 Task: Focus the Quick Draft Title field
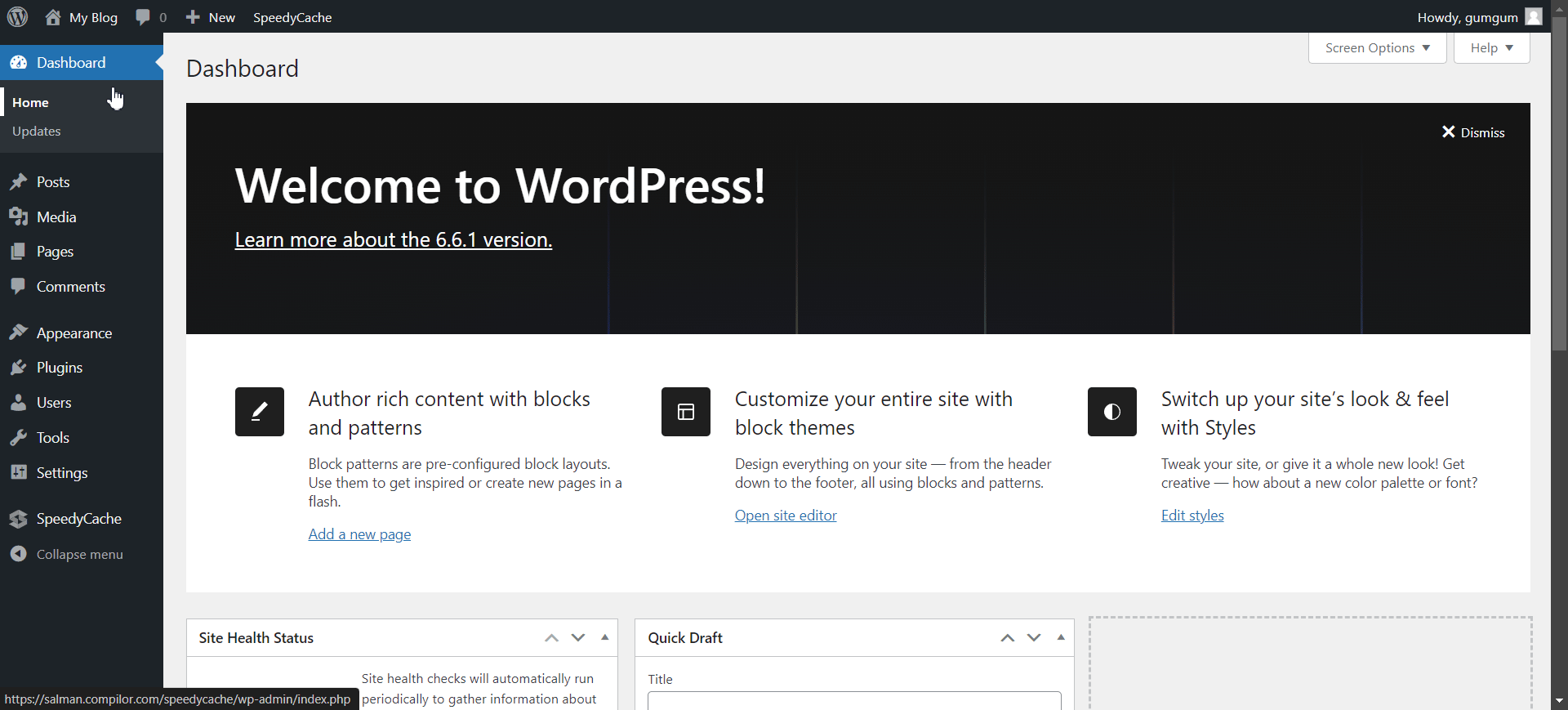pyautogui.click(x=854, y=700)
